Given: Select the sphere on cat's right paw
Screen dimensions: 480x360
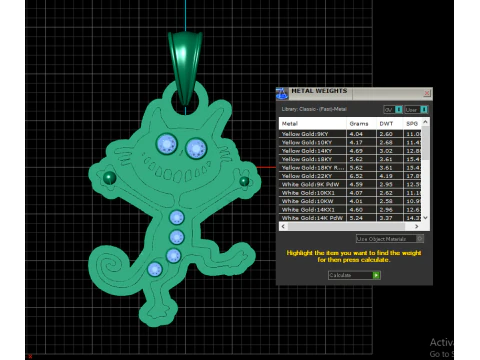Looking at the screenshot, I should pyautogui.click(x=244, y=181).
